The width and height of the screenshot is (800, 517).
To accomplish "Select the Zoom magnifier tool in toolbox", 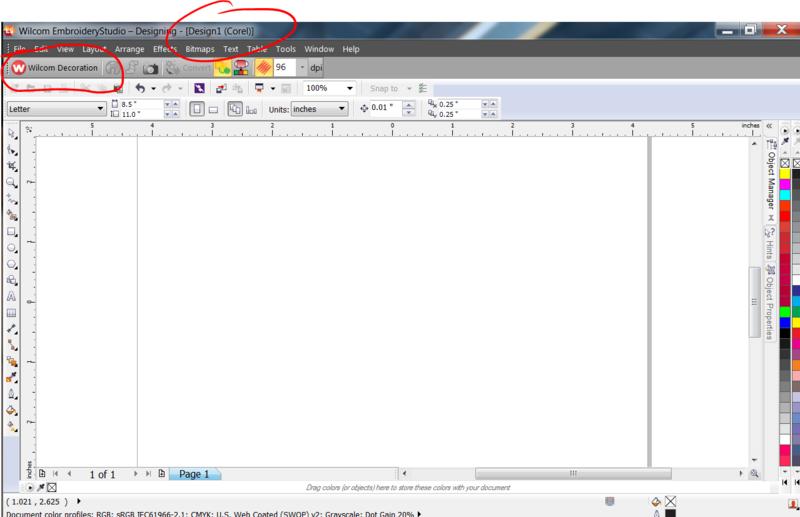I will 11,183.
